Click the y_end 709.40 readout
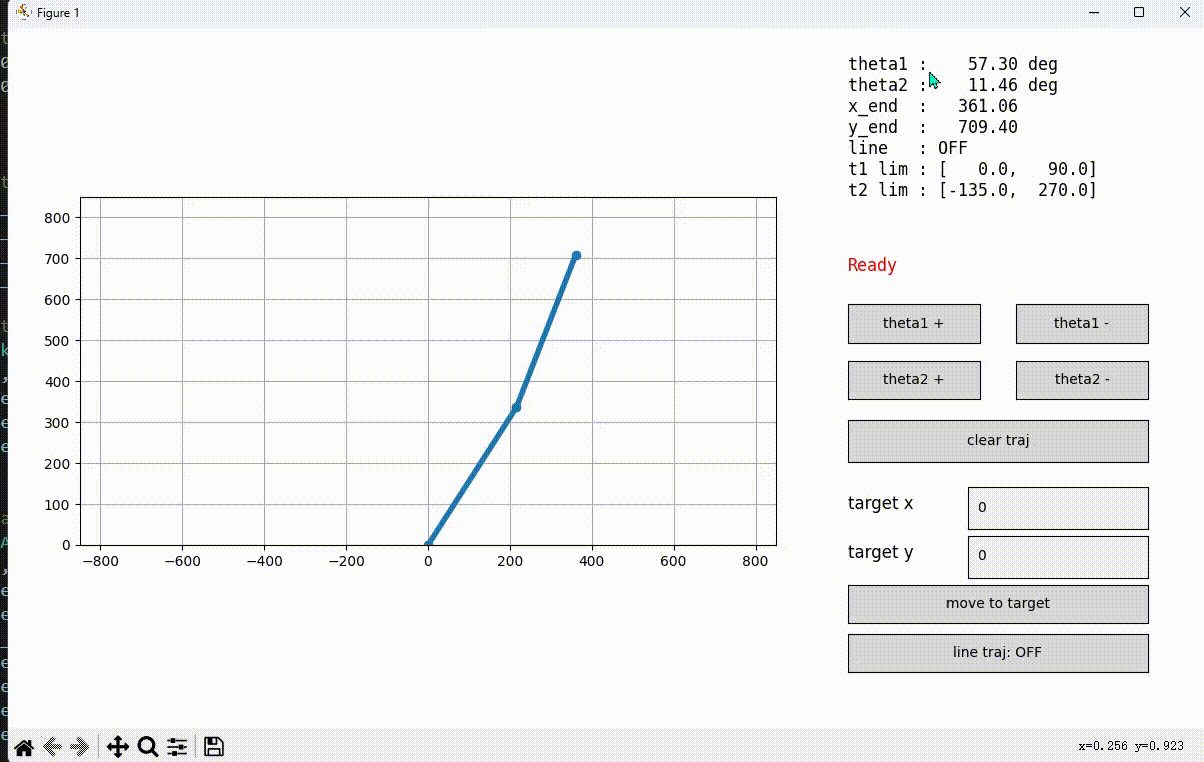Screen dimensions: 1204x762 [933, 127]
